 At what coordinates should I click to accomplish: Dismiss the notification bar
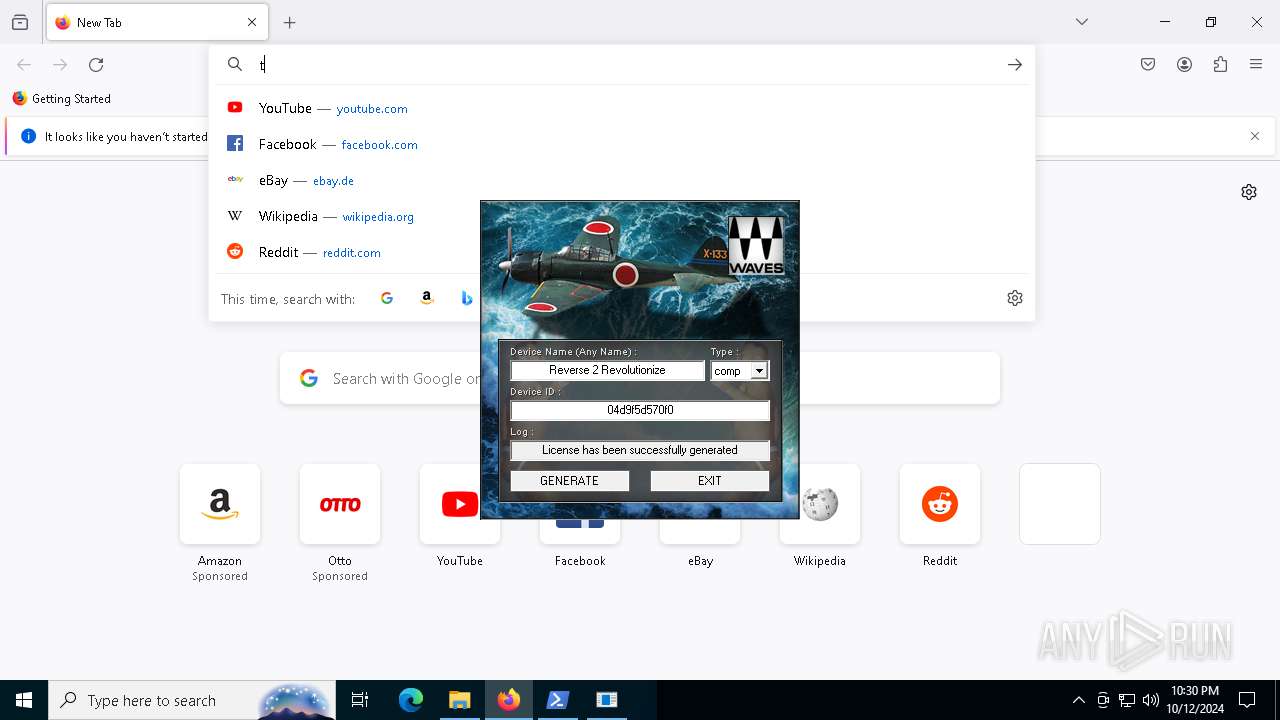1255,136
